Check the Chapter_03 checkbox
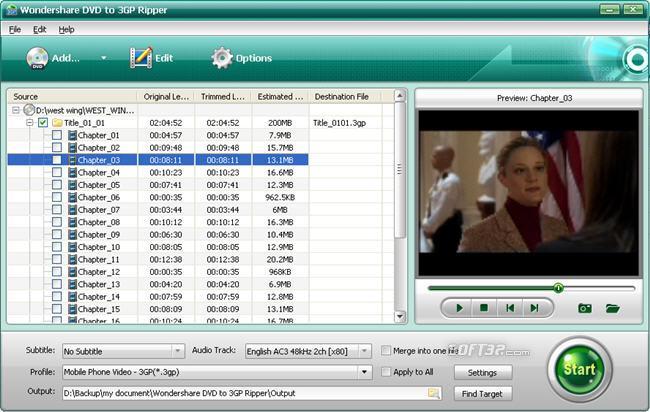650x412 pixels. coord(57,160)
